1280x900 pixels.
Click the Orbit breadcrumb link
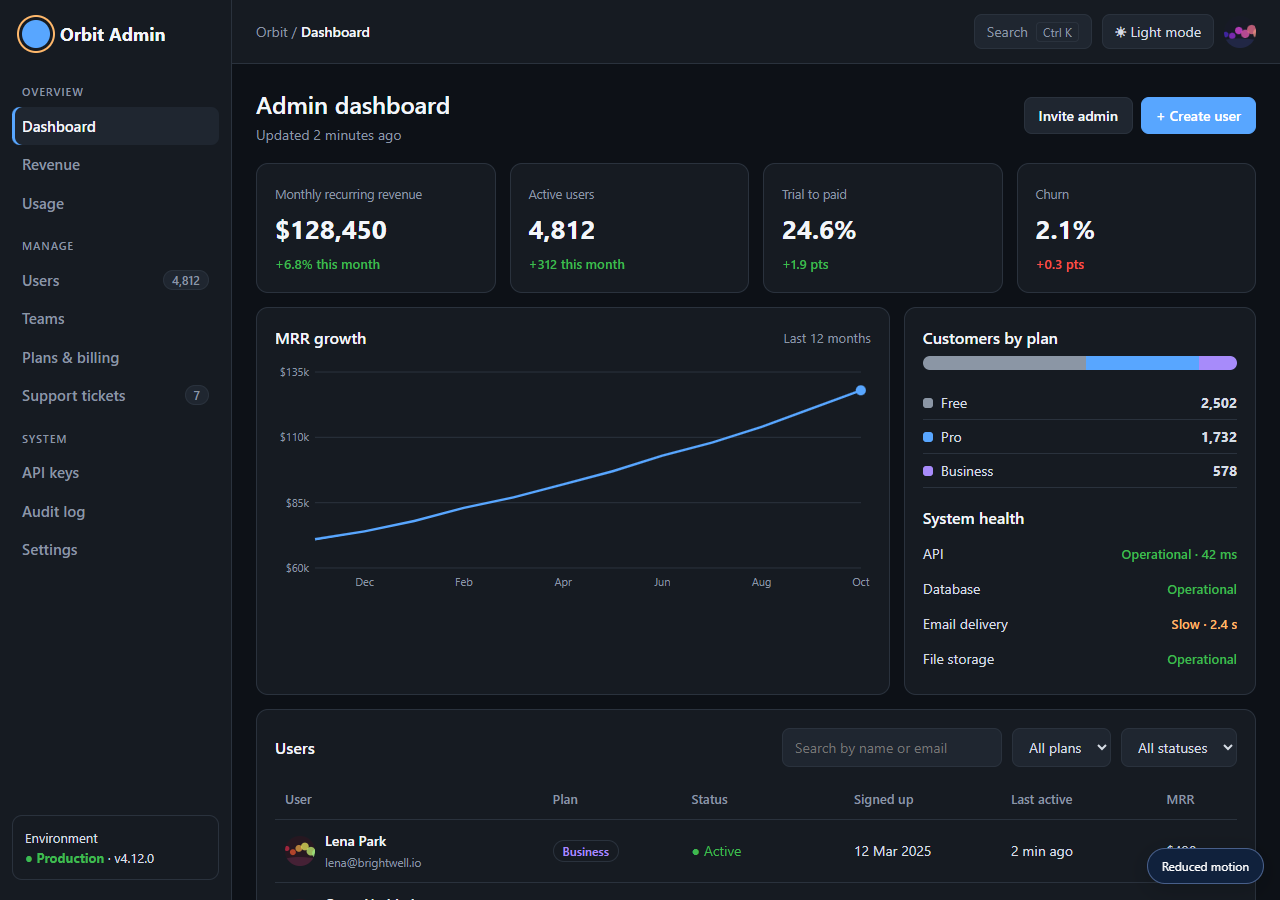pos(272,32)
